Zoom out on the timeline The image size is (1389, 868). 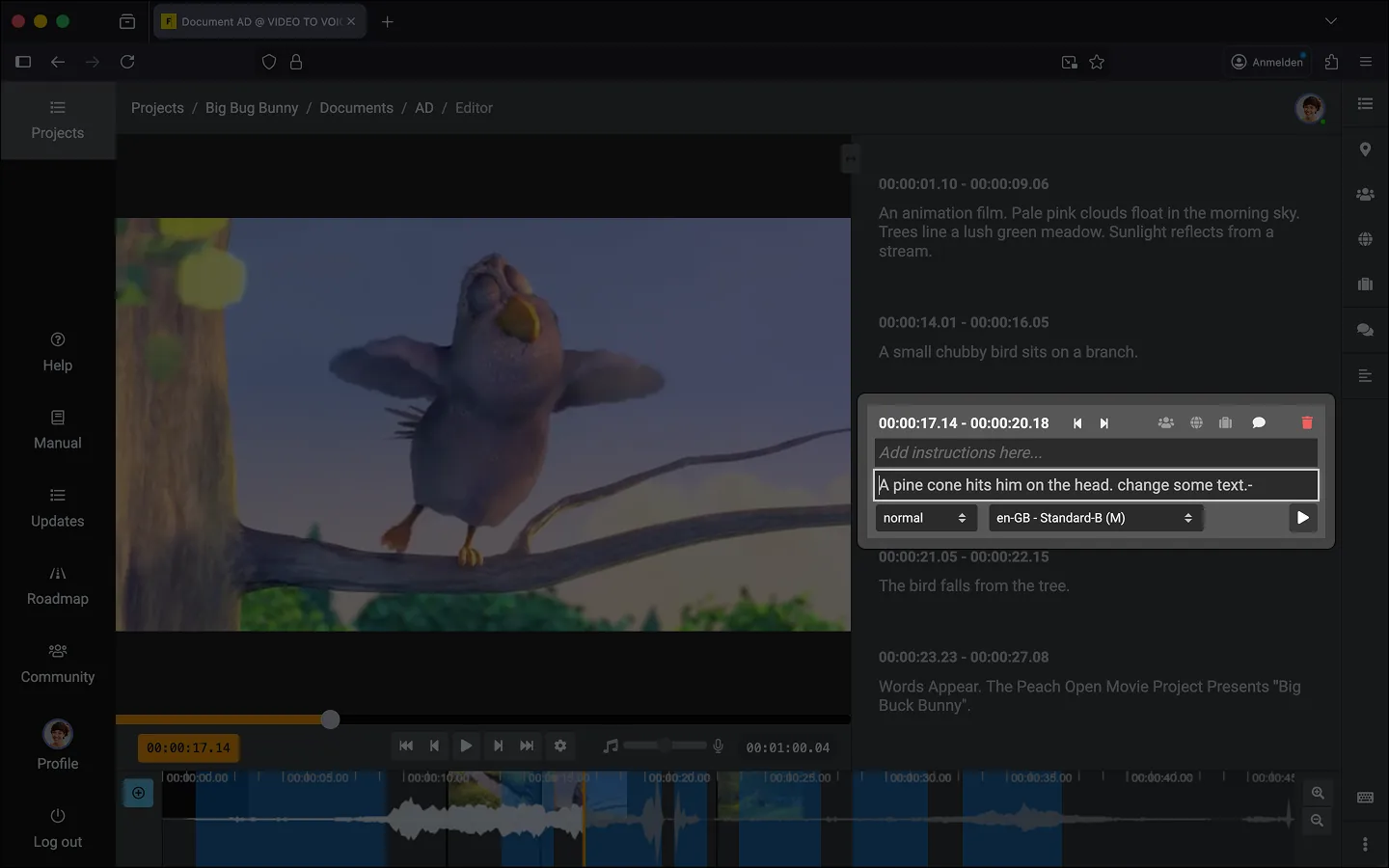[1318, 821]
